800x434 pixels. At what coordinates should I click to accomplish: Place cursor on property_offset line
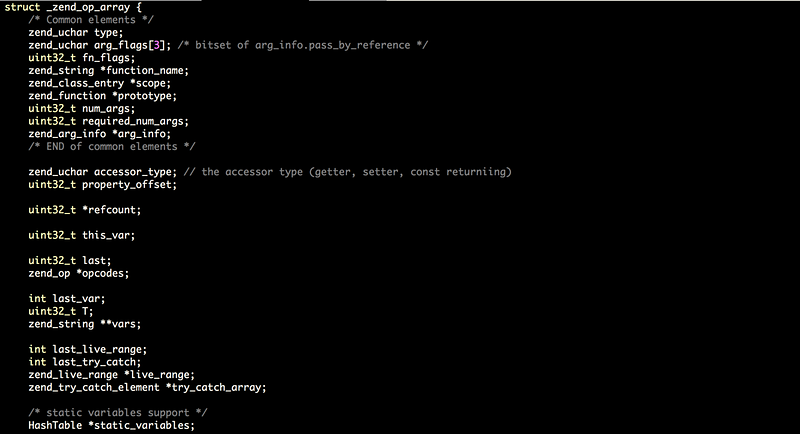tap(103, 185)
